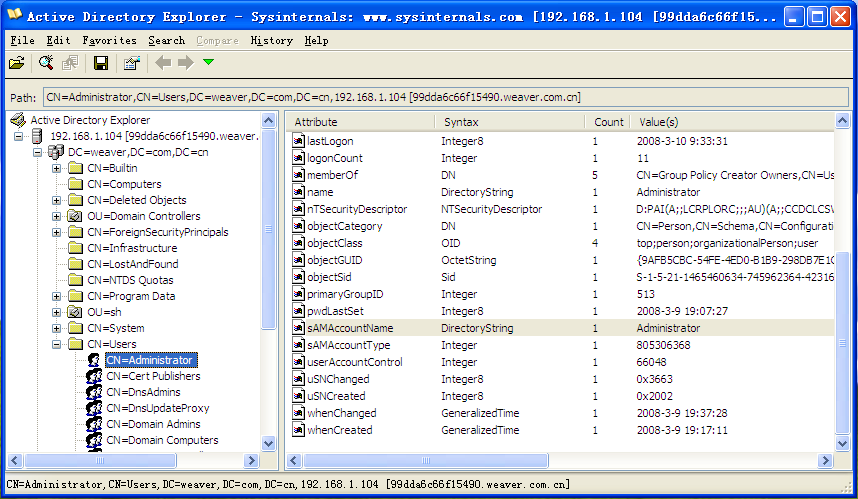Click the attribute list vertical scrollbar thumb
This screenshot has width=858, height=499.
point(842,344)
